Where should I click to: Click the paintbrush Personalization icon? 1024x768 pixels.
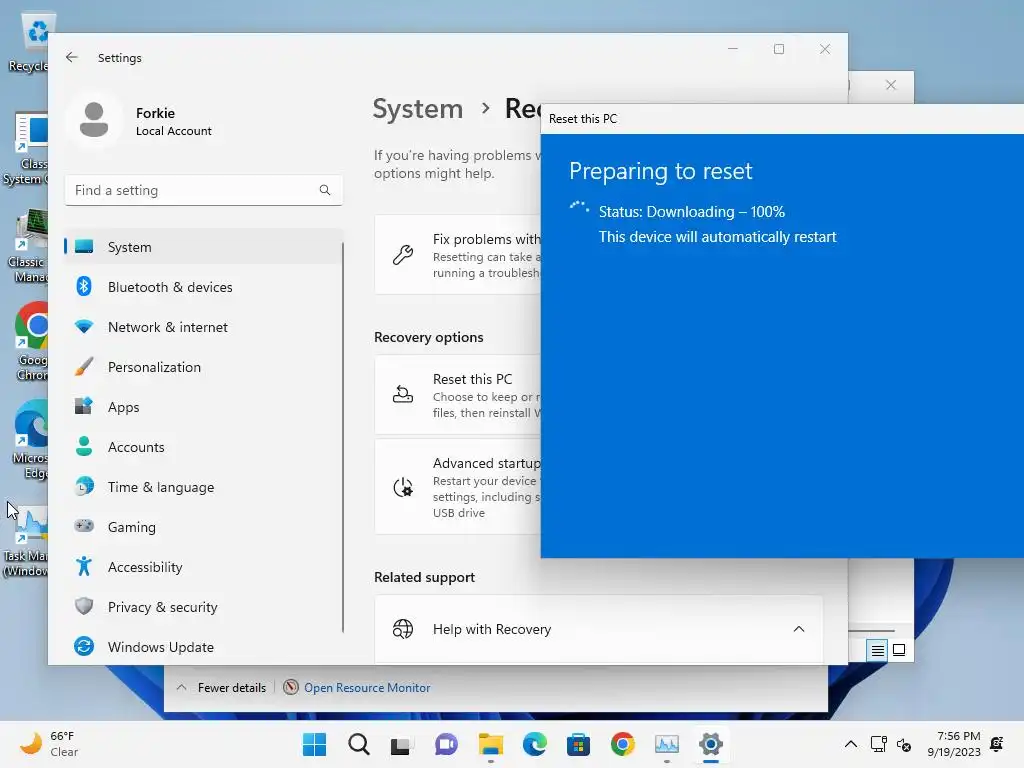84,366
